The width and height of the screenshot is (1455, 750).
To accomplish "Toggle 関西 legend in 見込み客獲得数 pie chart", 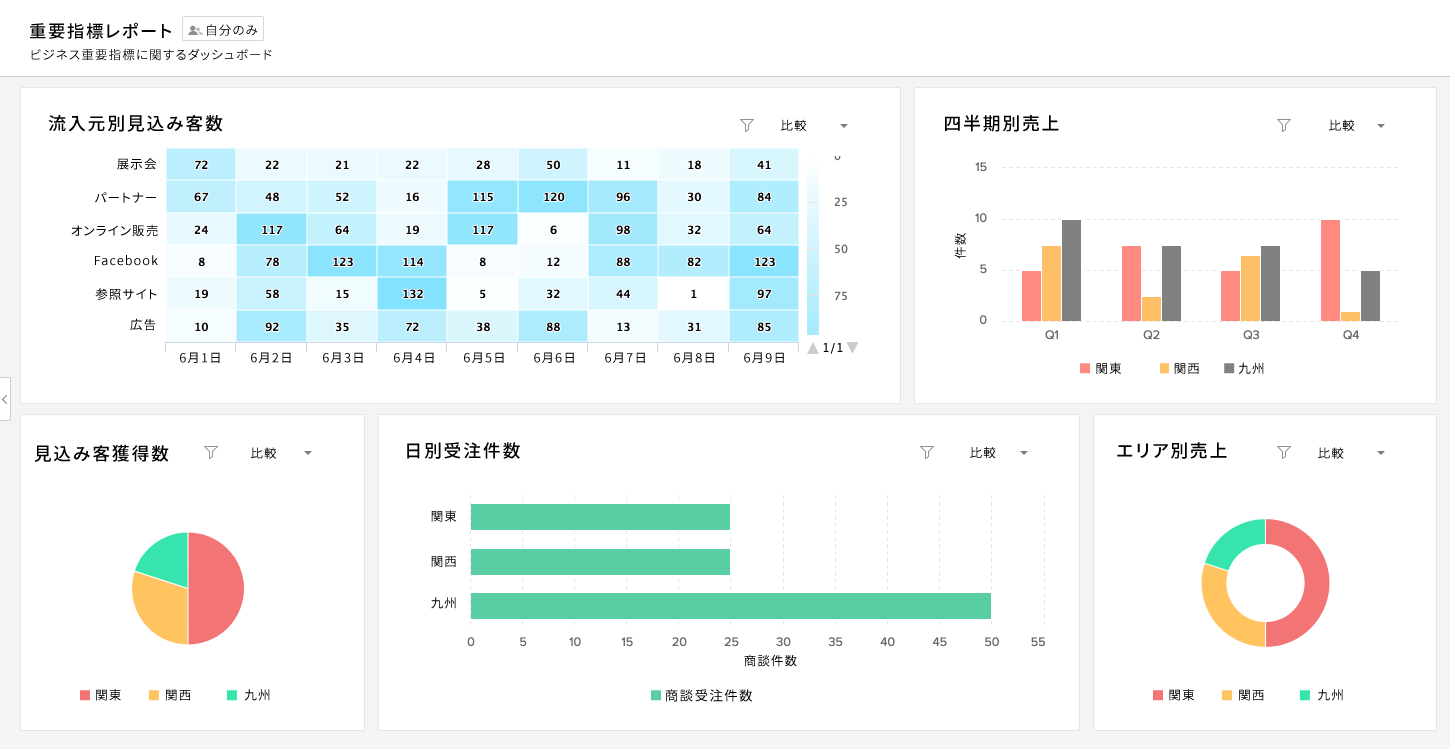I will pyautogui.click(x=169, y=695).
